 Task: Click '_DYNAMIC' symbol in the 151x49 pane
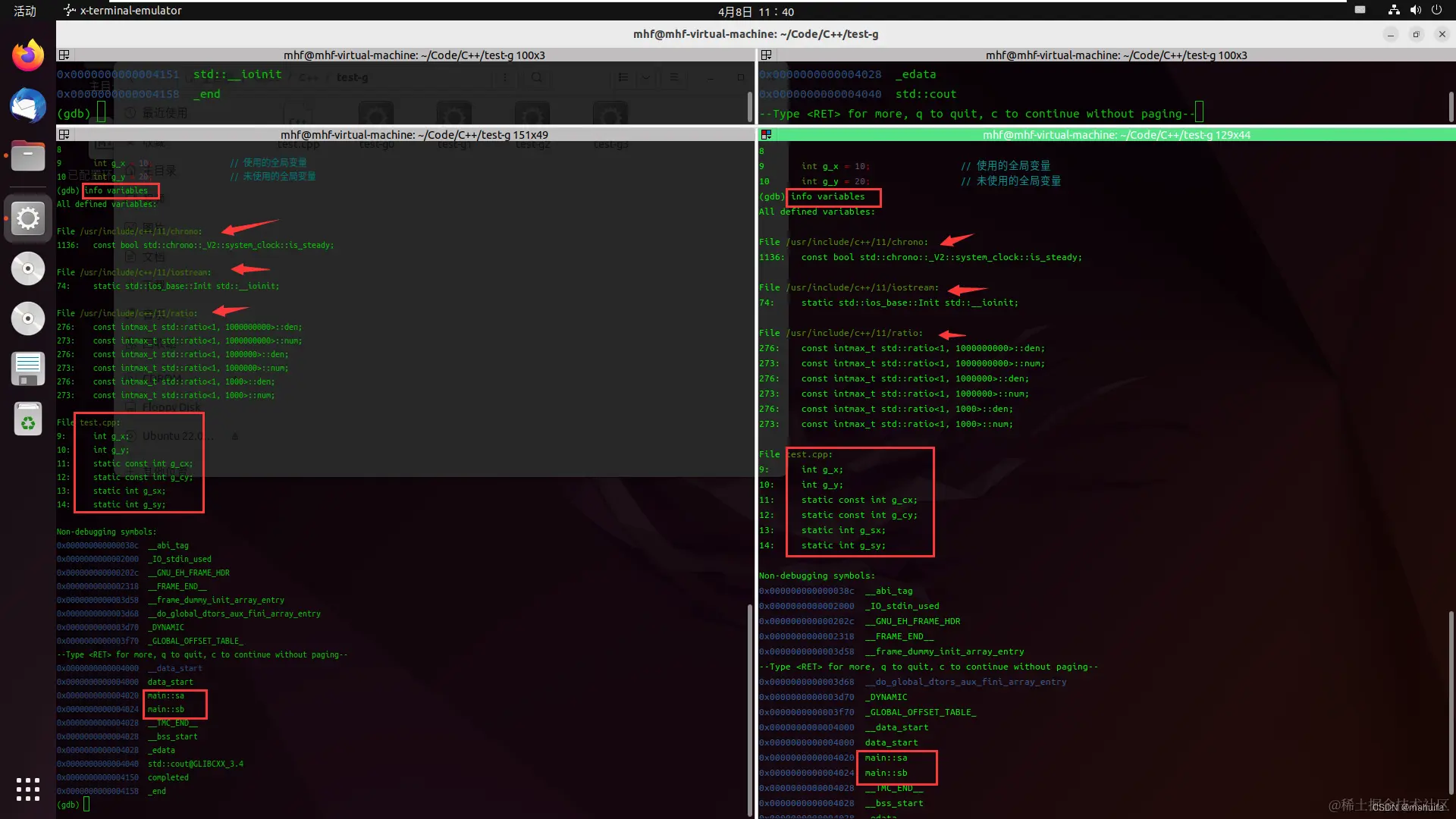166,627
